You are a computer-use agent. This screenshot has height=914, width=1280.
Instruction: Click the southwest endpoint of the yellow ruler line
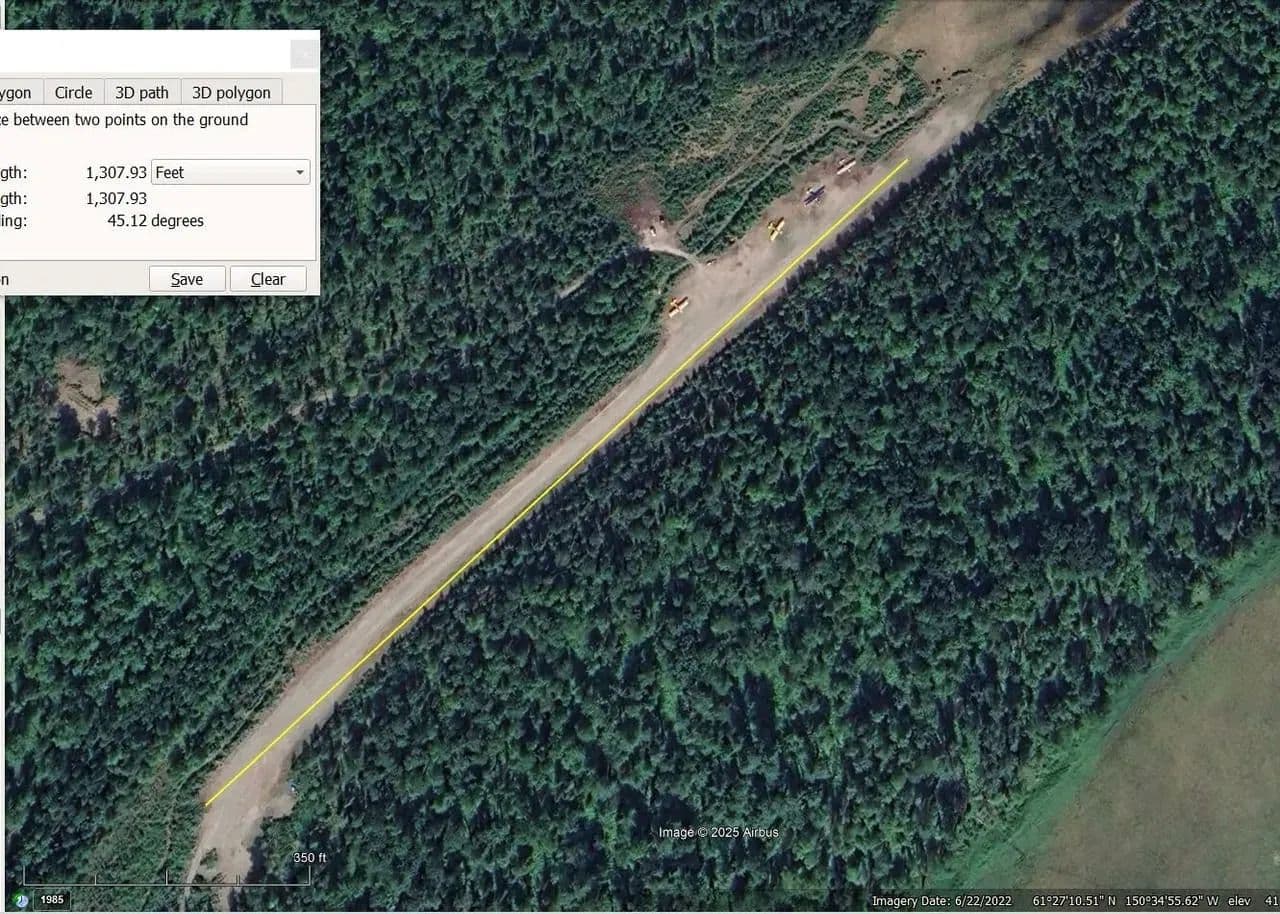[x=206, y=804]
